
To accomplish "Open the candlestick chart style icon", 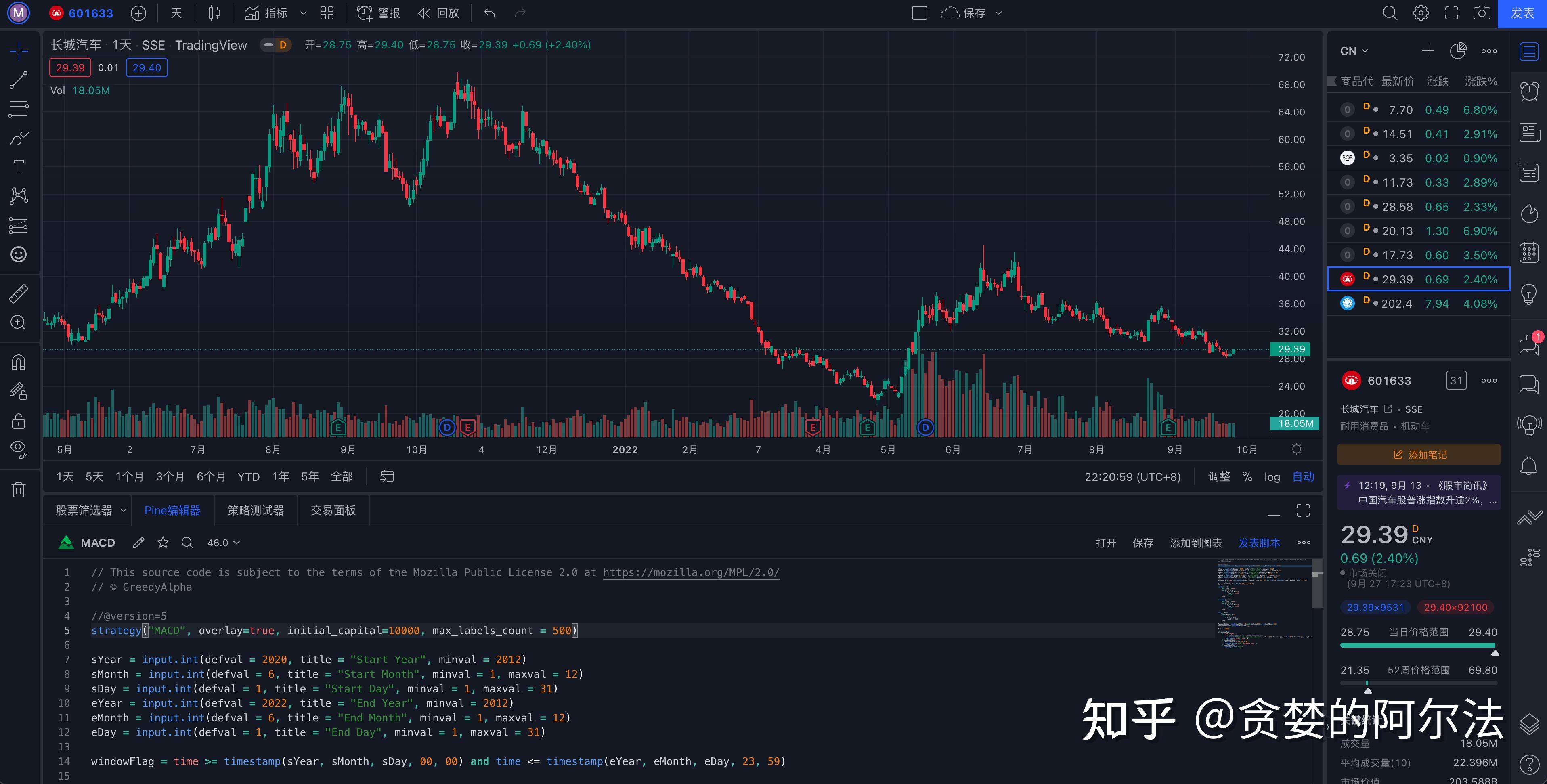I will tap(214, 13).
